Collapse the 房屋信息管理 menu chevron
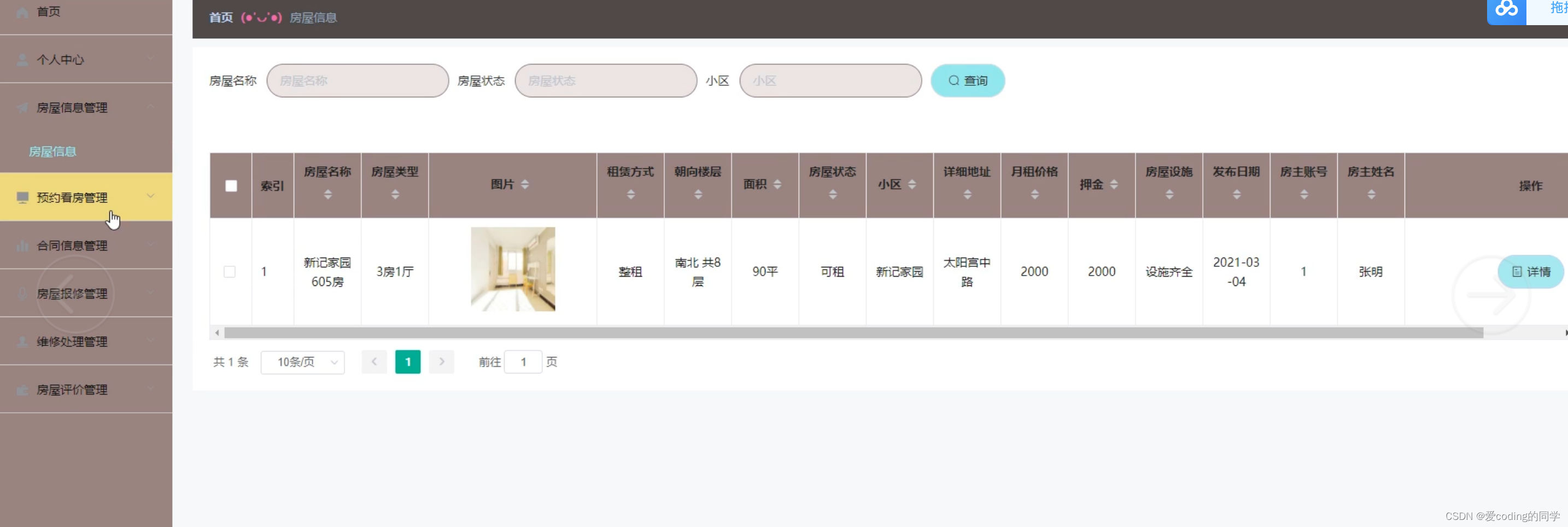The width and height of the screenshot is (1568, 527). tap(150, 107)
